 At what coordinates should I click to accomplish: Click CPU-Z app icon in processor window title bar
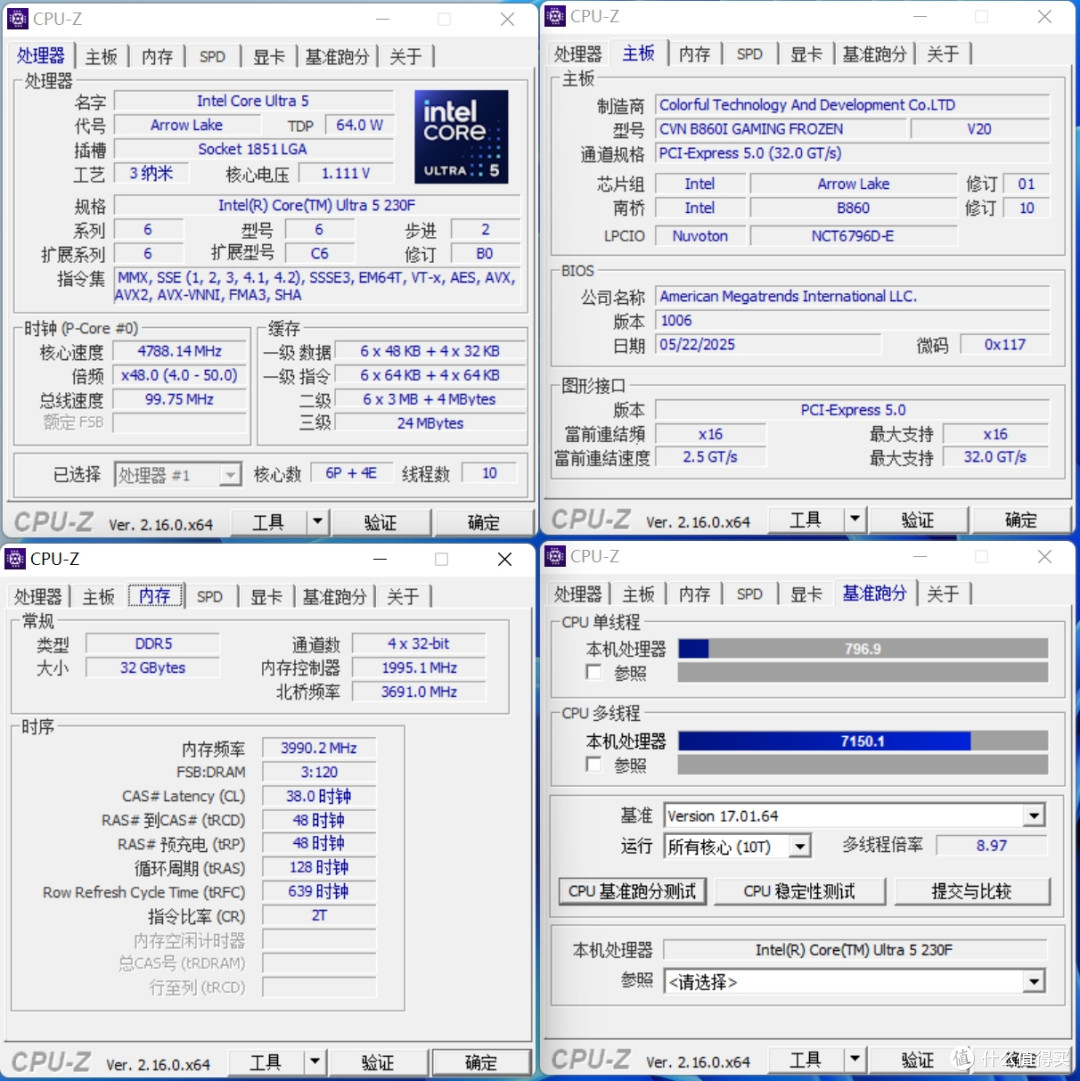(x=17, y=19)
